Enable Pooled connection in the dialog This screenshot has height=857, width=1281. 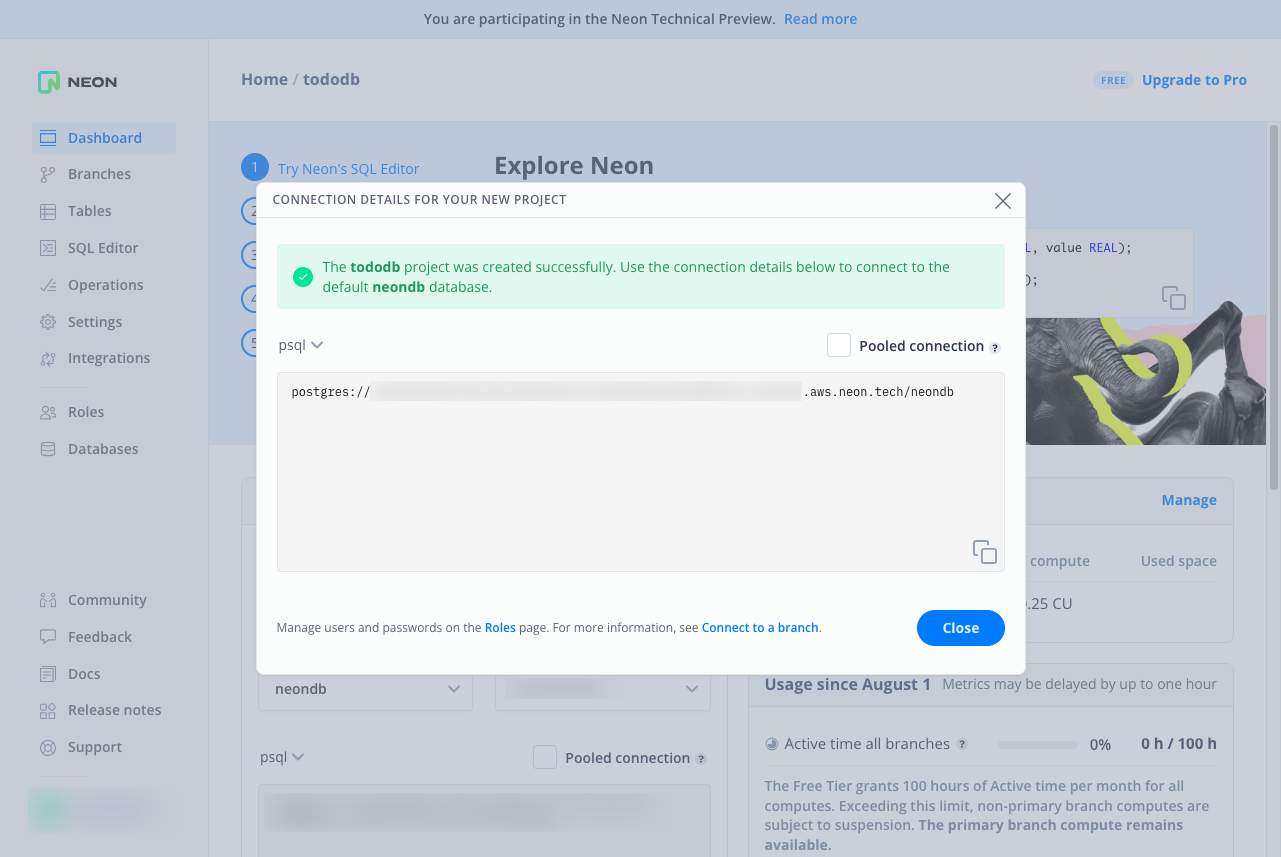tap(839, 345)
